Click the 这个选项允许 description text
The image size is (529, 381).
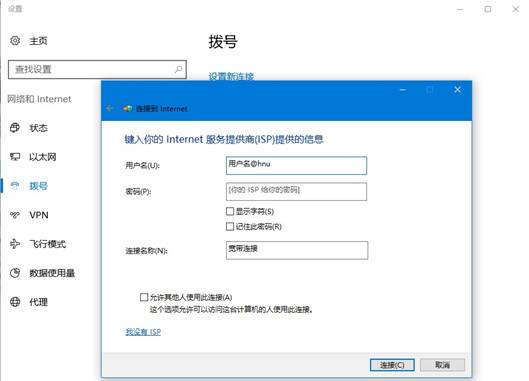point(231,309)
